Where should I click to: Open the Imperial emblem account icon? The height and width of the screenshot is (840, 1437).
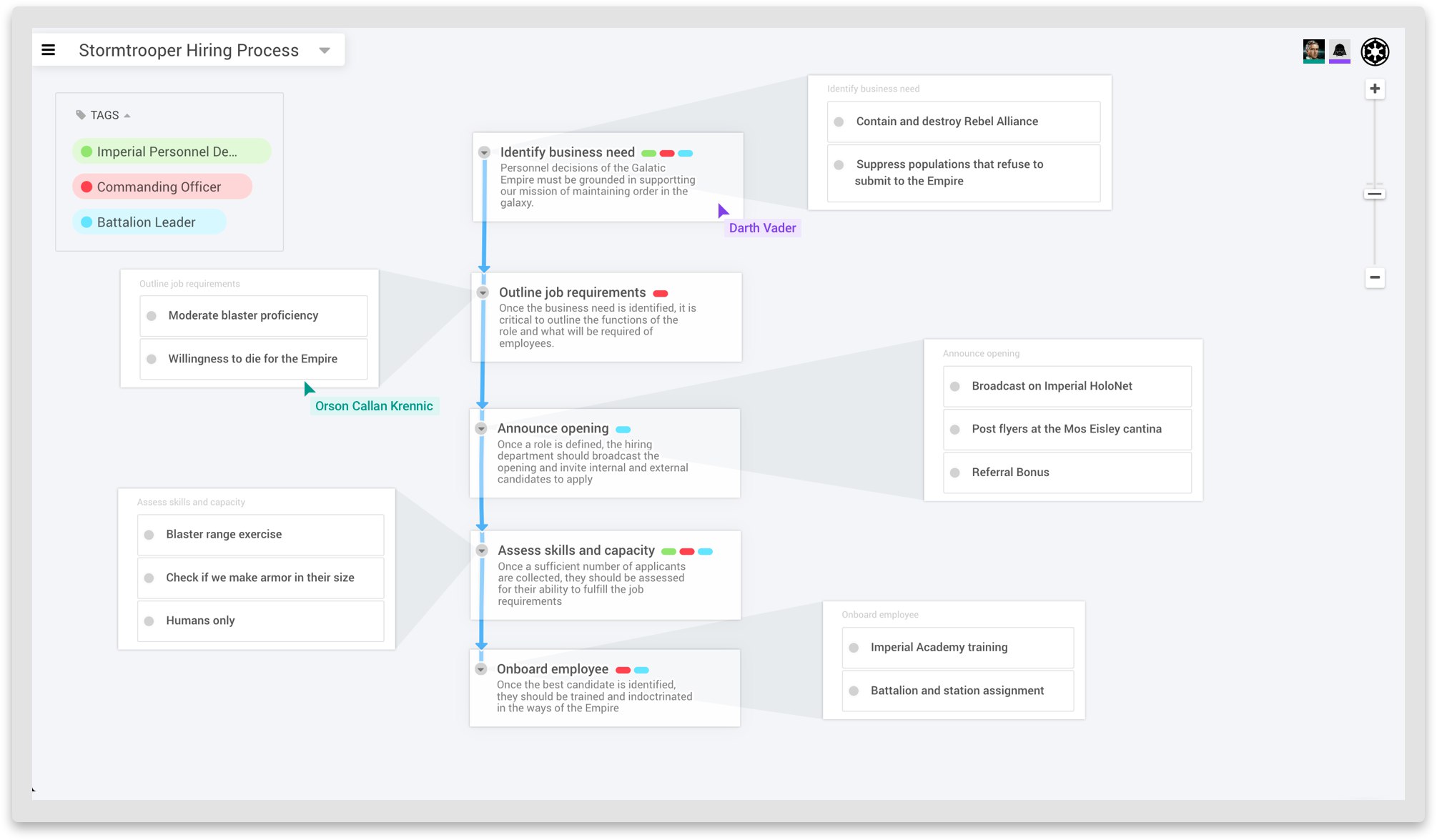point(1375,51)
